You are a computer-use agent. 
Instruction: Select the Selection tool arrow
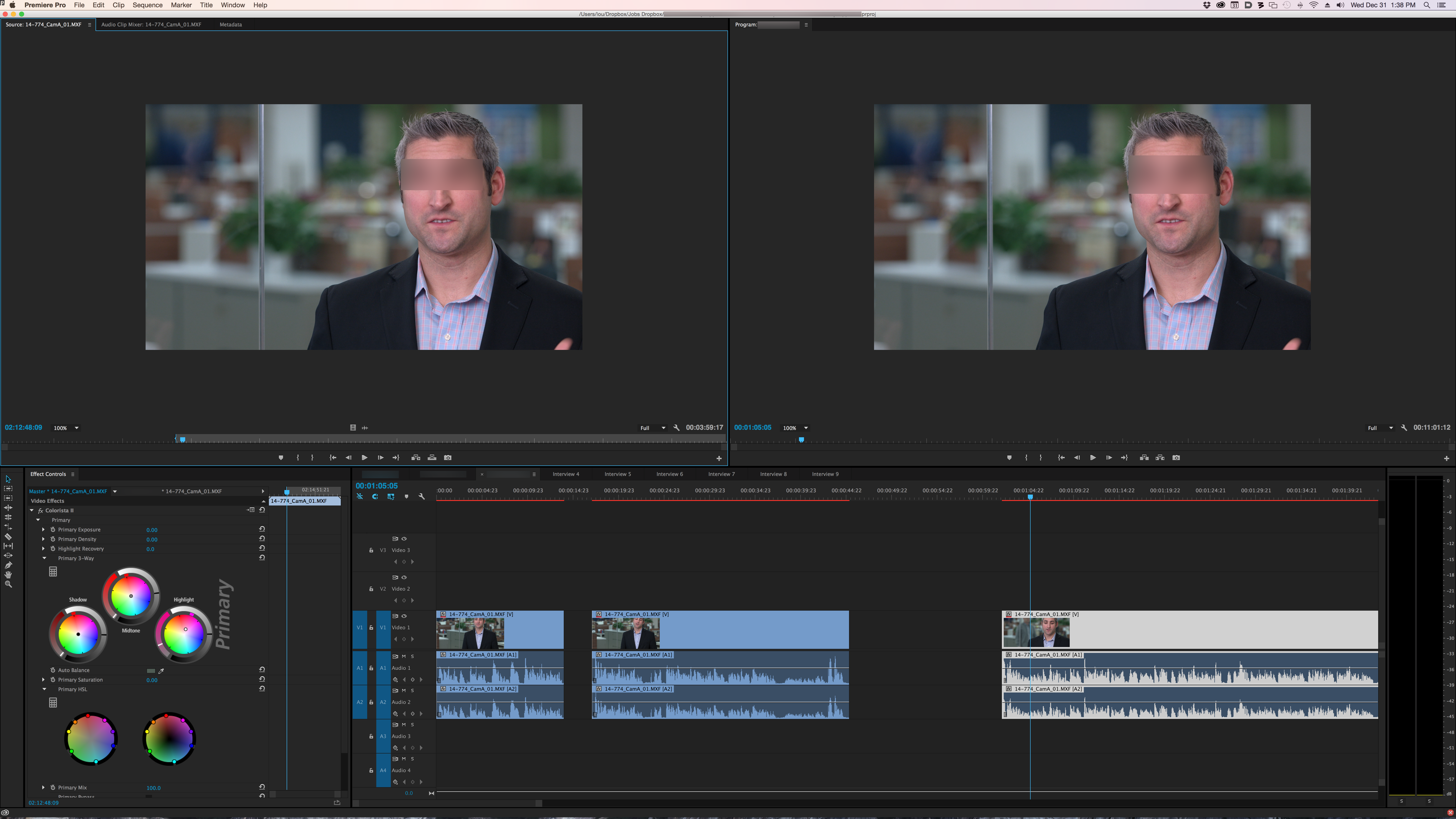[x=8, y=479]
